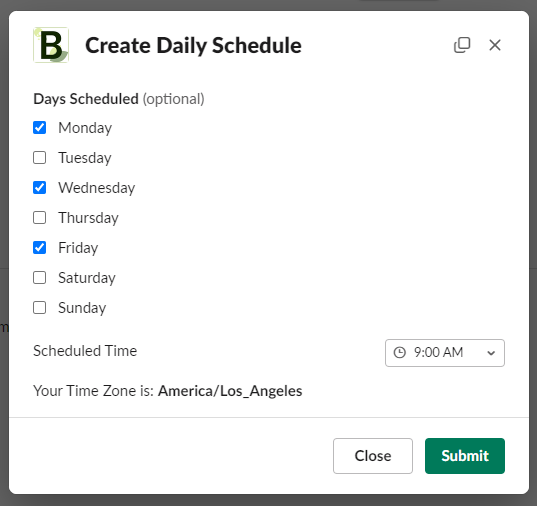Viewport: 537px width, 506px height.
Task: Click the Tuesday label text
Action: (85, 158)
